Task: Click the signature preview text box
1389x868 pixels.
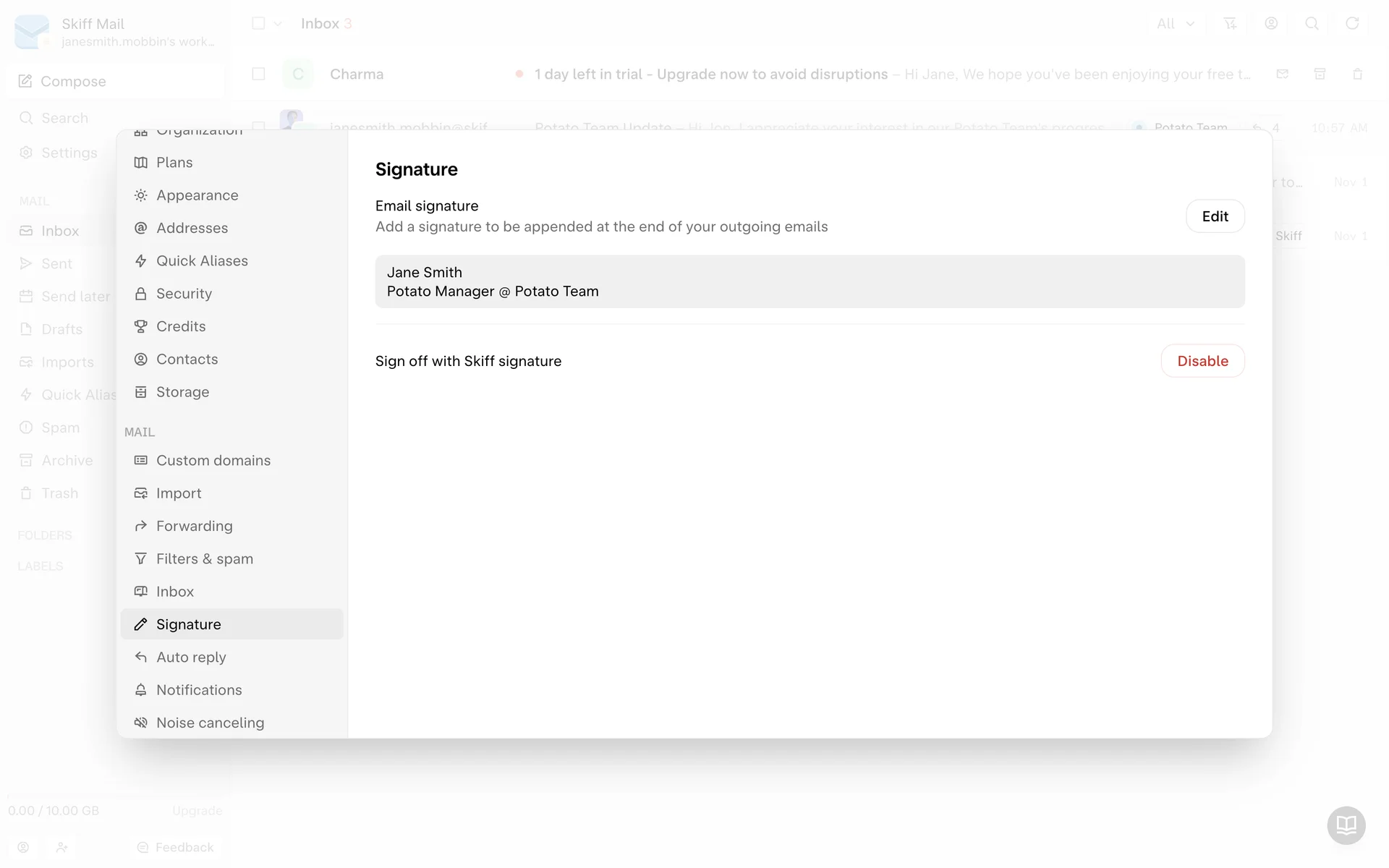Action: [x=809, y=281]
